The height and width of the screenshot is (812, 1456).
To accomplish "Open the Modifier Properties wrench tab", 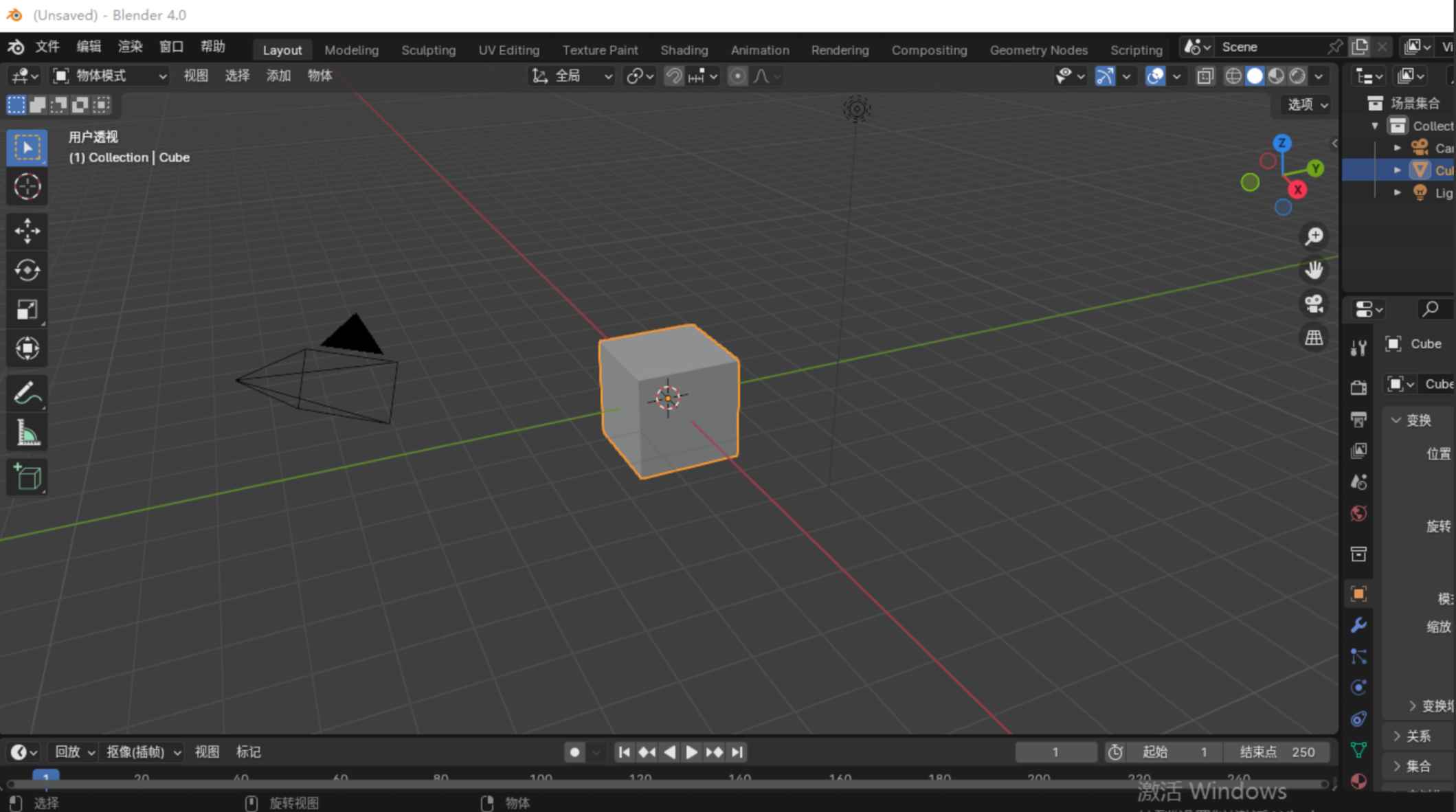I will tap(1358, 625).
